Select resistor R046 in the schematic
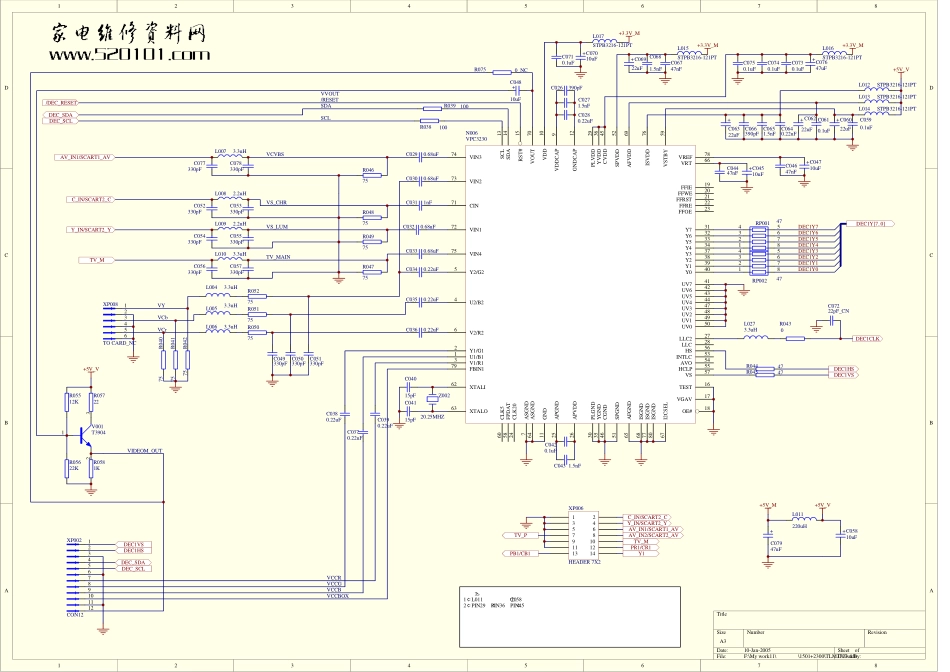The image size is (950, 672). 368,176
